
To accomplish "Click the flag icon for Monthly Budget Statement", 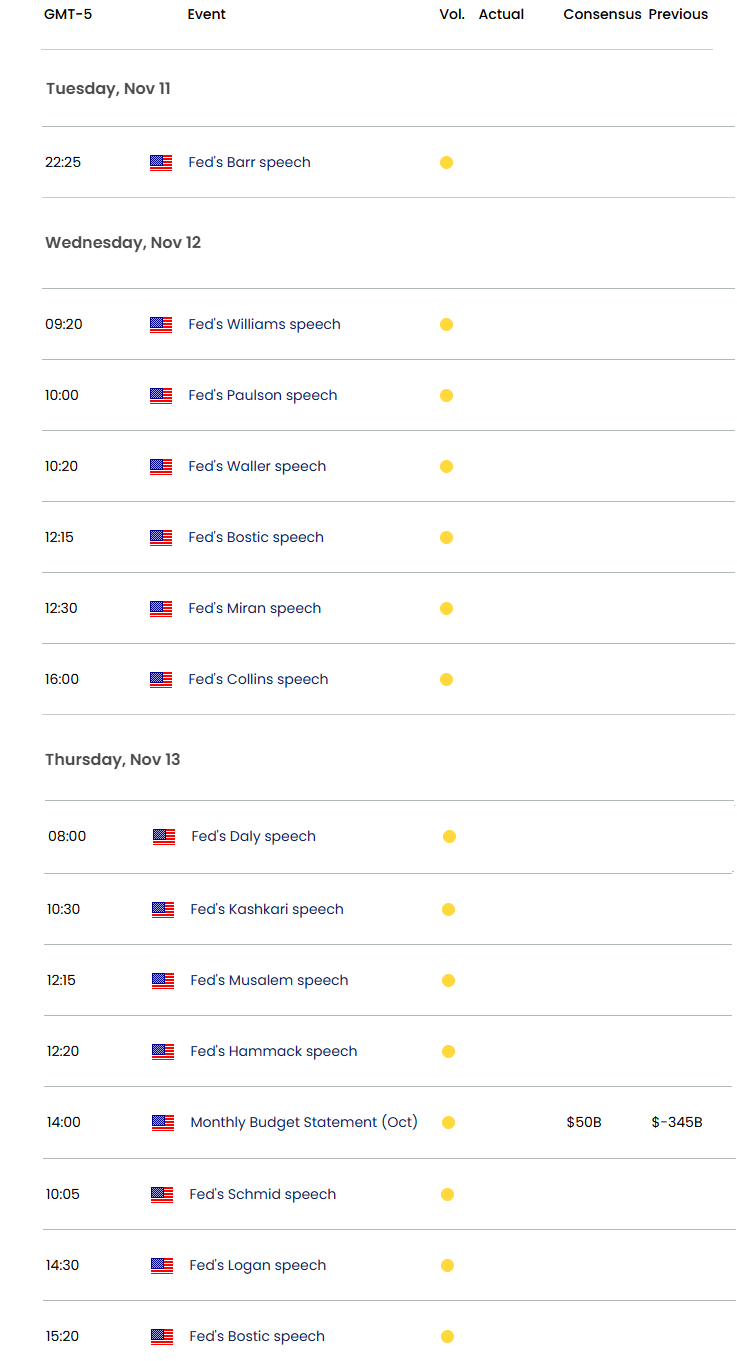I will point(163,1123).
